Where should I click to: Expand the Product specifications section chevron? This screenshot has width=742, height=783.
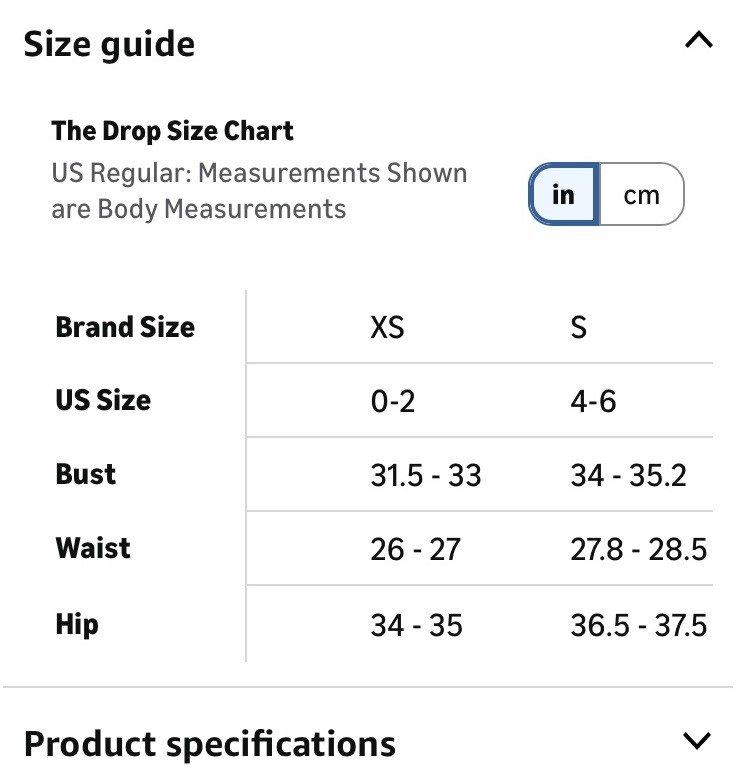tap(697, 741)
